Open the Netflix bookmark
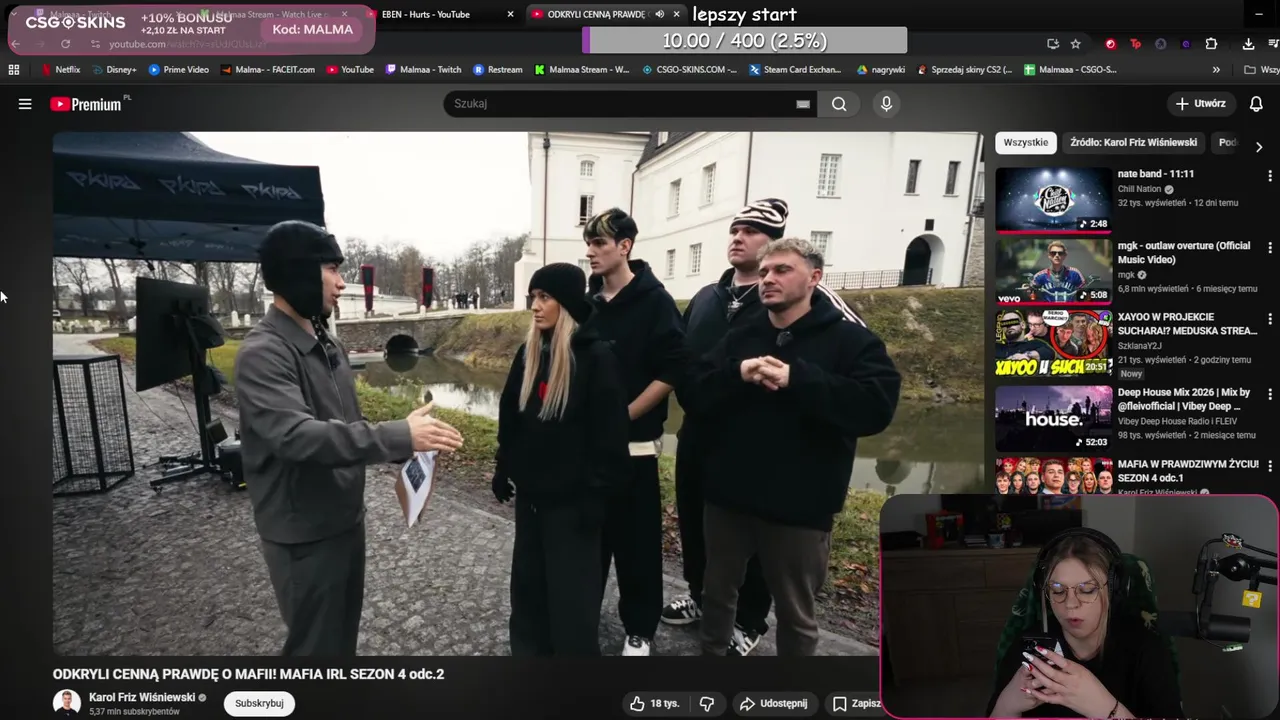This screenshot has width=1280, height=720. 60,70
